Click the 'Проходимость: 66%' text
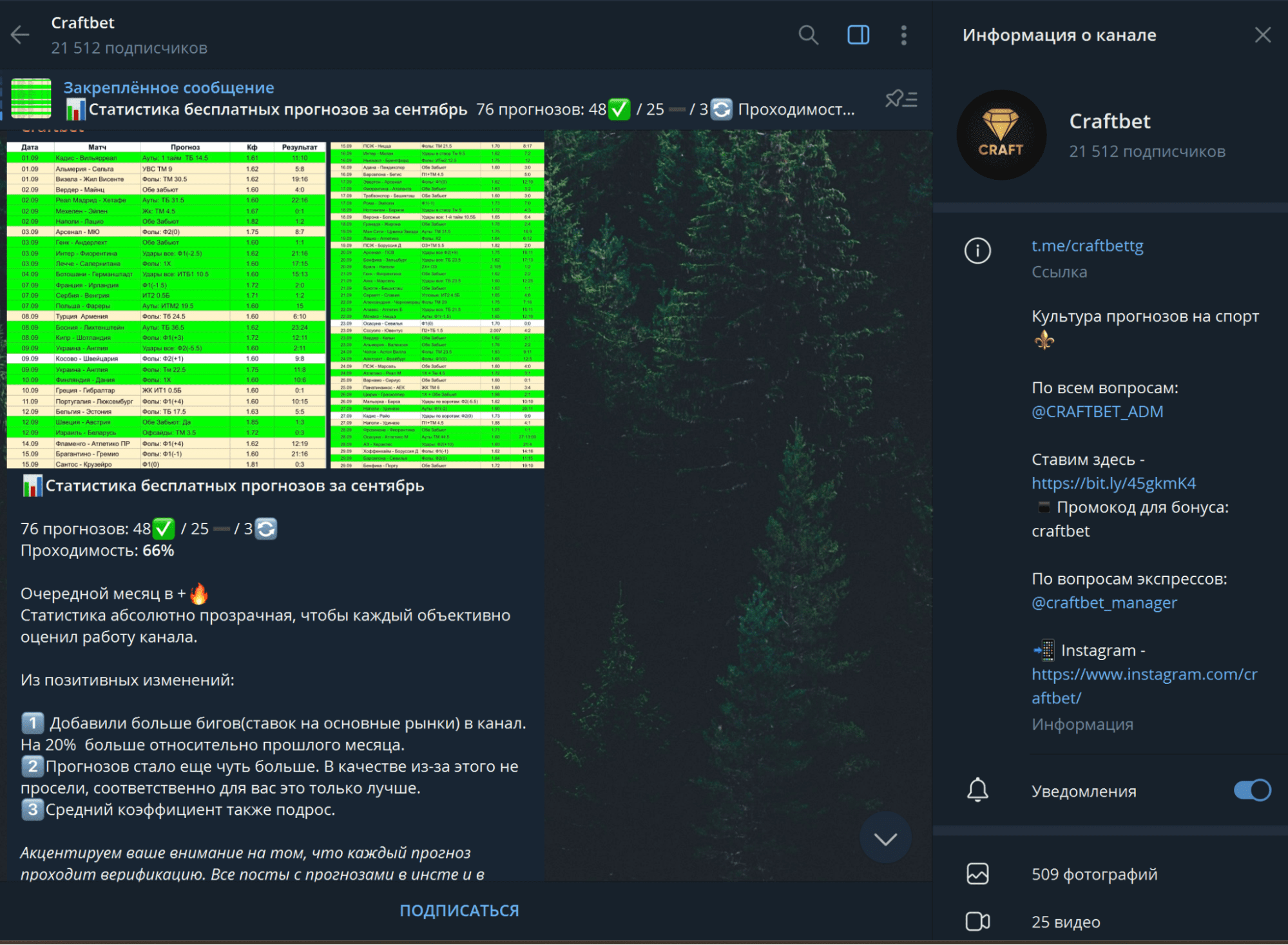 pyautogui.click(x=97, y=550)
